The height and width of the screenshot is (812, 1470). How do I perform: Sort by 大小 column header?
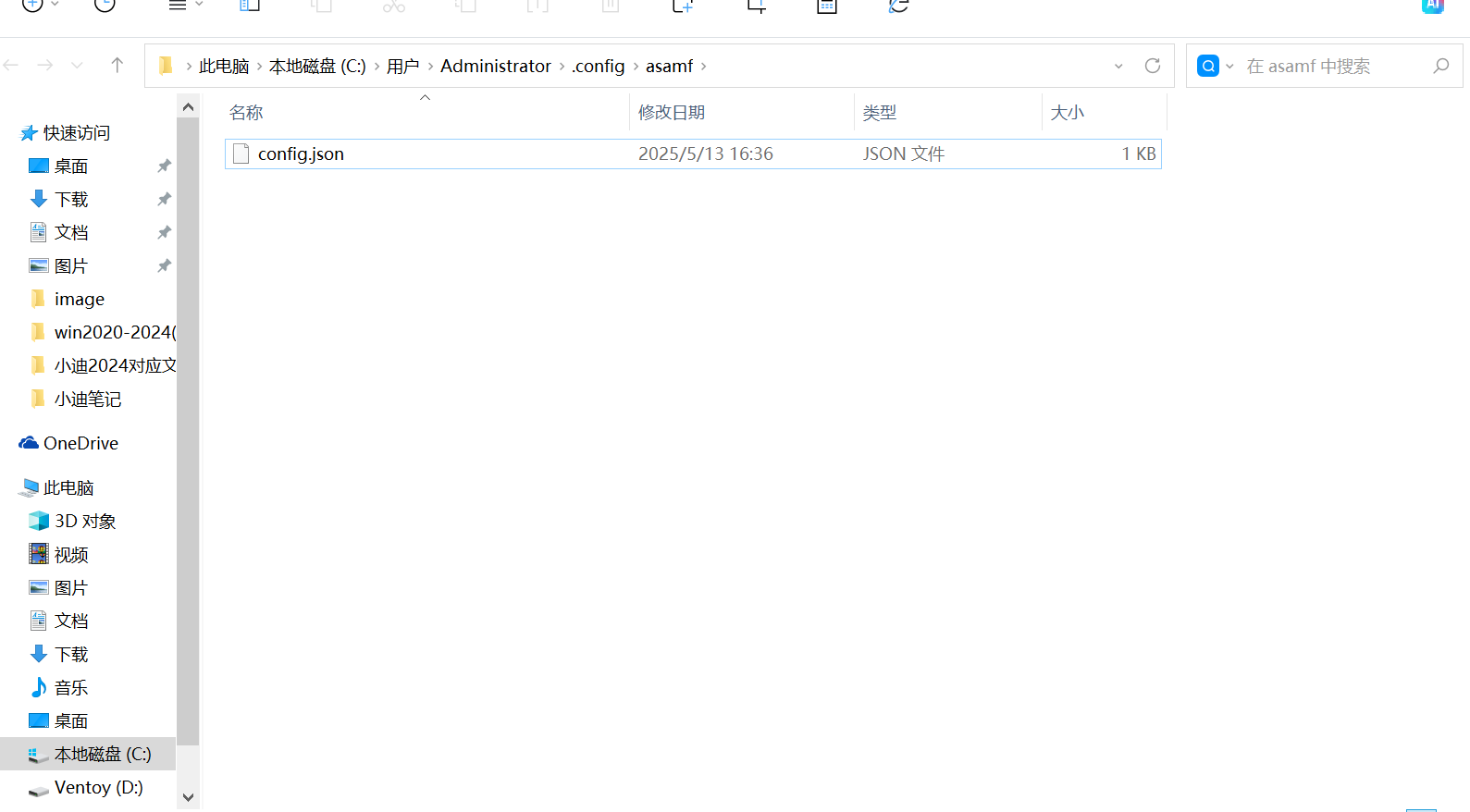(x=1067, y=113)
